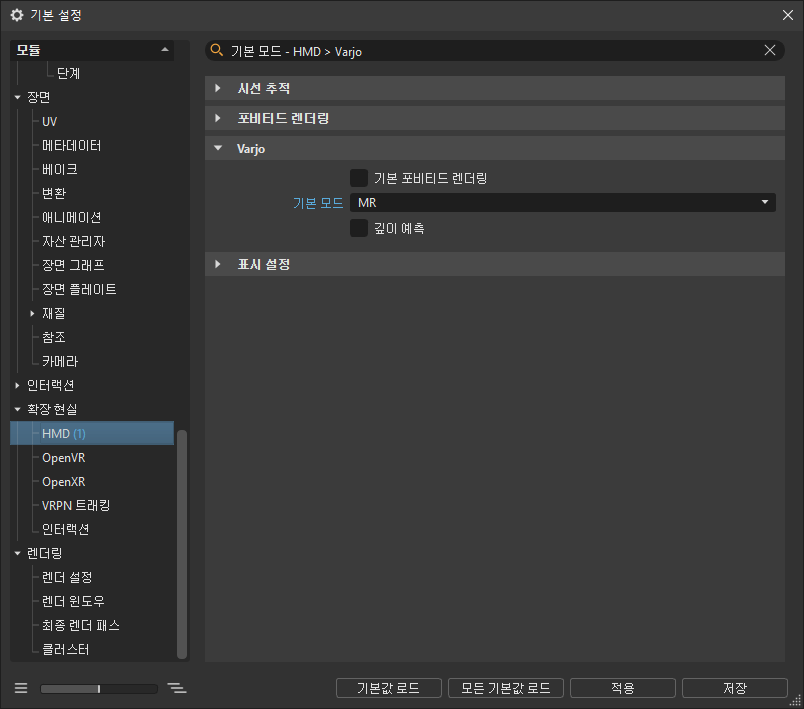804x709 pixels.
Task: Expand the 시선 추적 section
Action: point(218,88)
